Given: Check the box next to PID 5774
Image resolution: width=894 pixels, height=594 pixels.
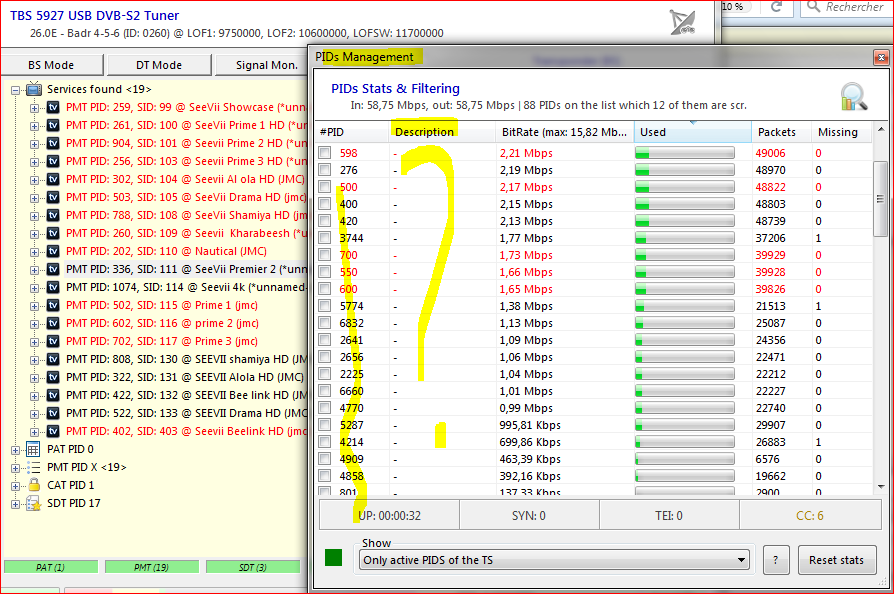Looking at the screenshot, I should [325, 306].
